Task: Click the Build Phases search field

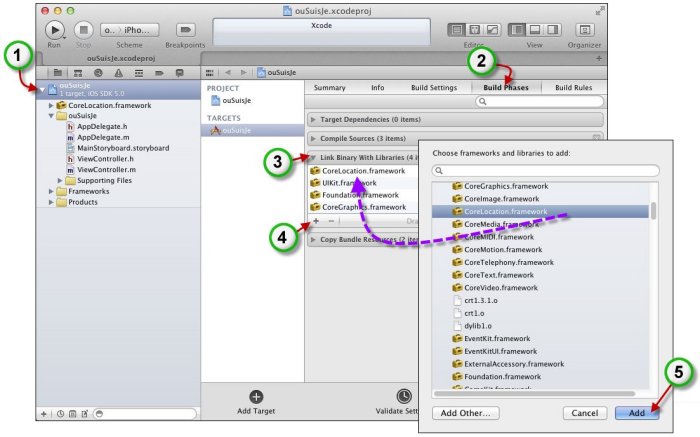Action: tap(540, 101)
